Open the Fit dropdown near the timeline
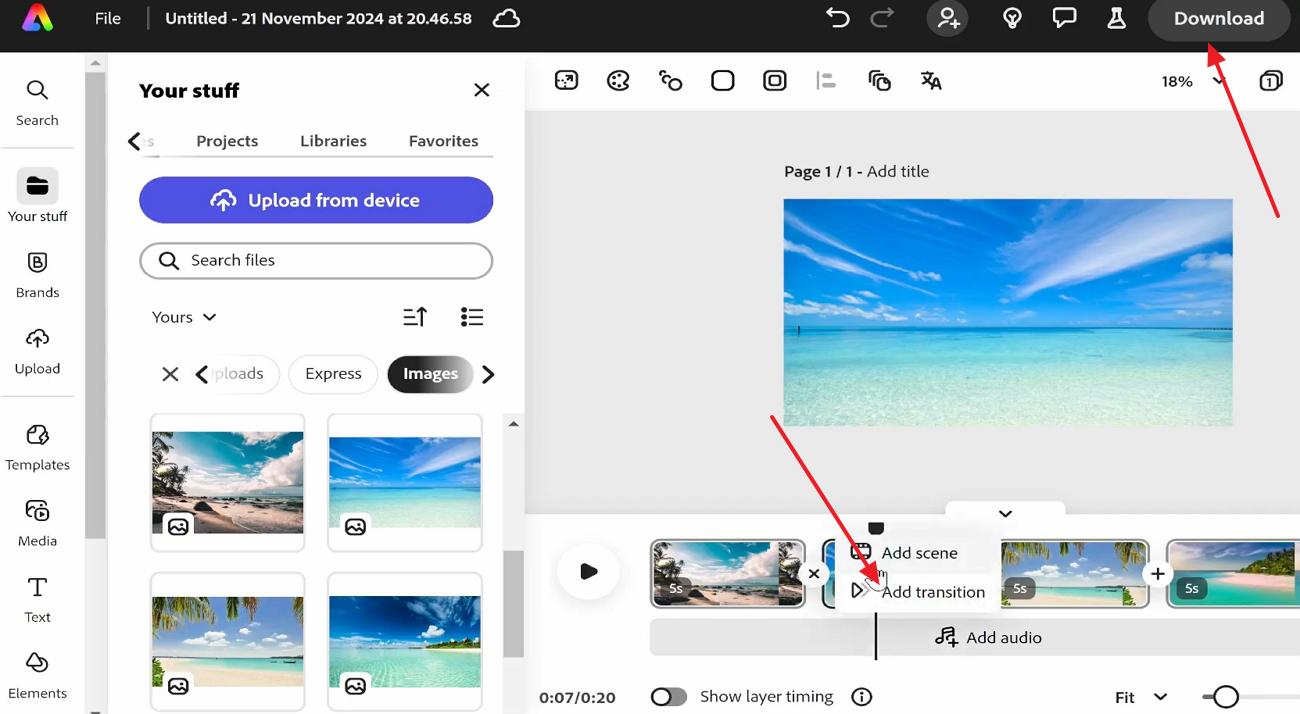 pos(1140,697)
